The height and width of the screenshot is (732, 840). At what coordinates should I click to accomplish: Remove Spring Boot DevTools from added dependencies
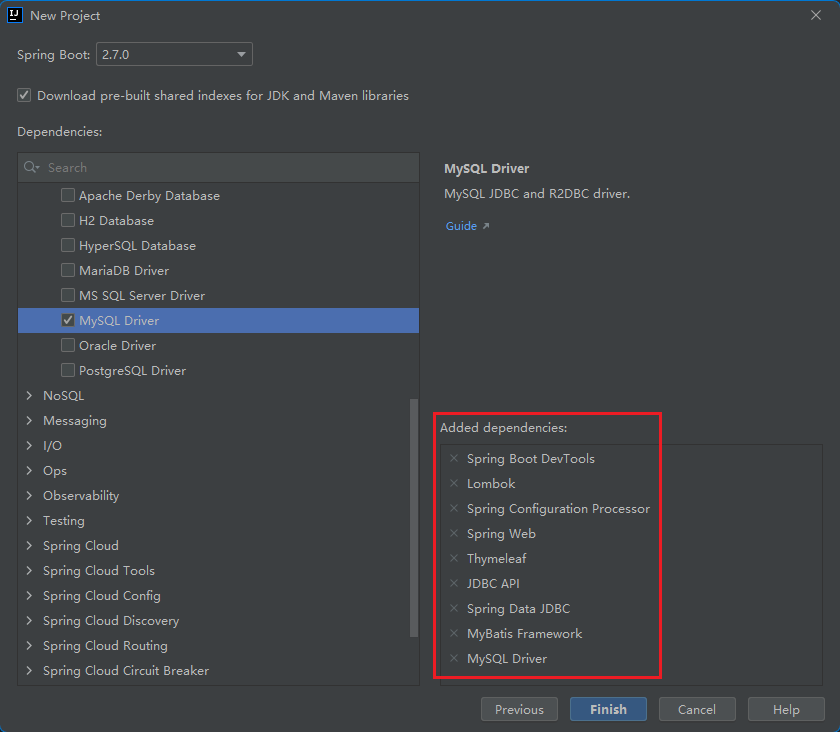(454, 459)
